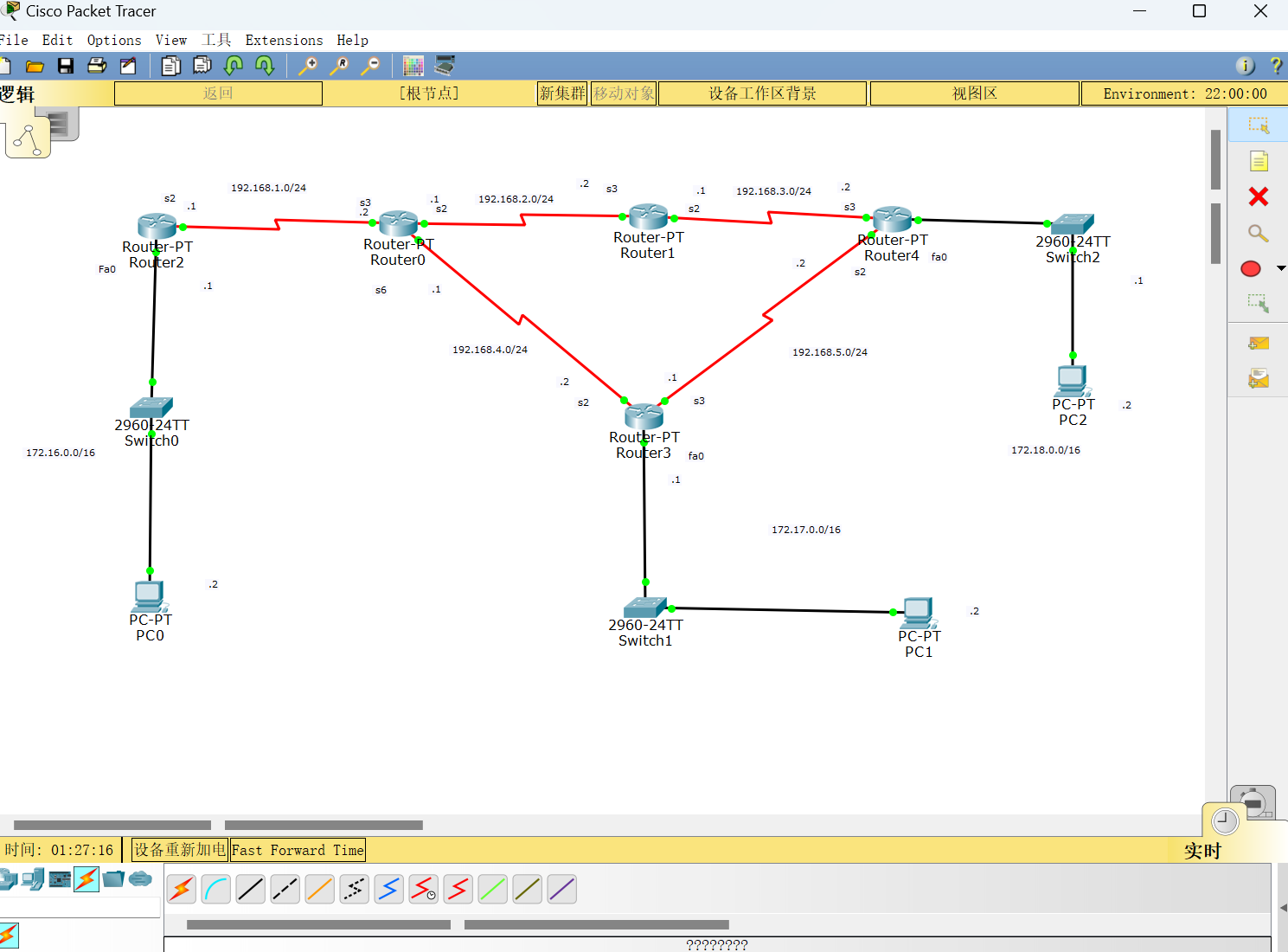This screenshot has width=1288, height=952.
Task: Save the project with the floppy disk icon
Action: coord(66,66)
